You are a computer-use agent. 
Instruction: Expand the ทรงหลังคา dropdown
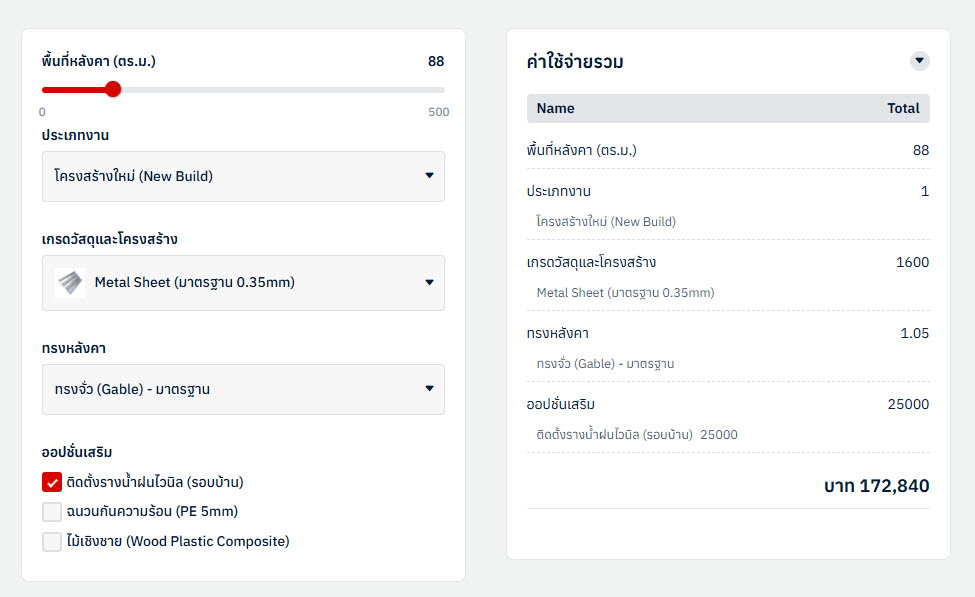[x=243, y=389]
